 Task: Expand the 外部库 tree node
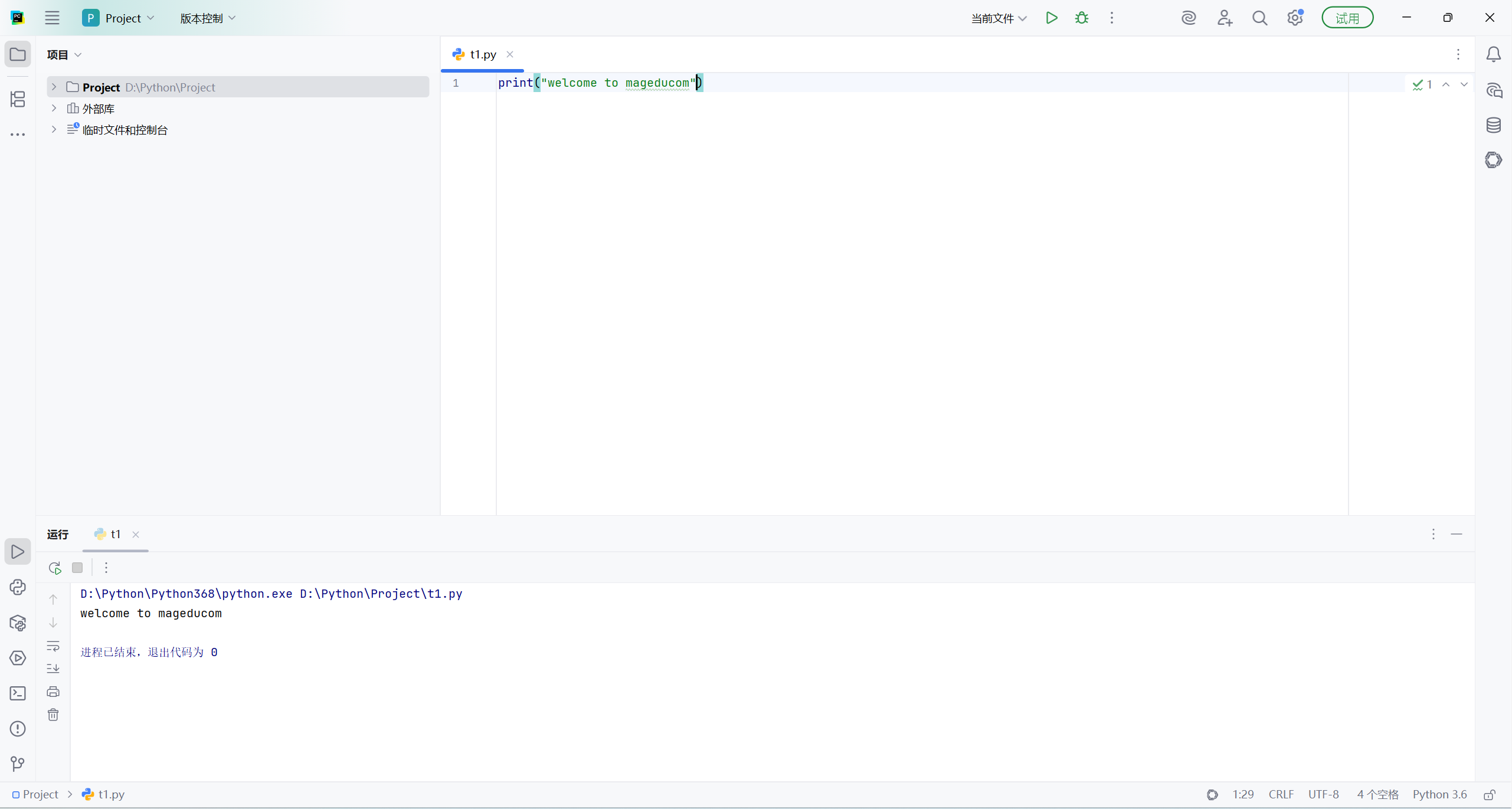click(x=54, y=108)
